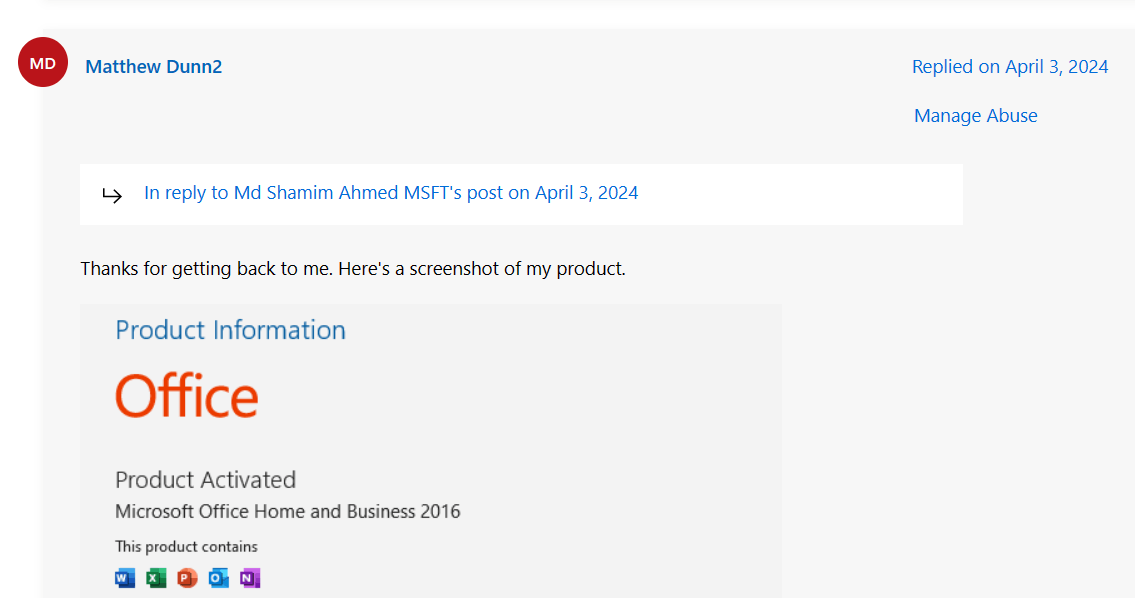Click the orange Office logo
The height and width of the screenshot is (598, 1135).
coord(187,395)
